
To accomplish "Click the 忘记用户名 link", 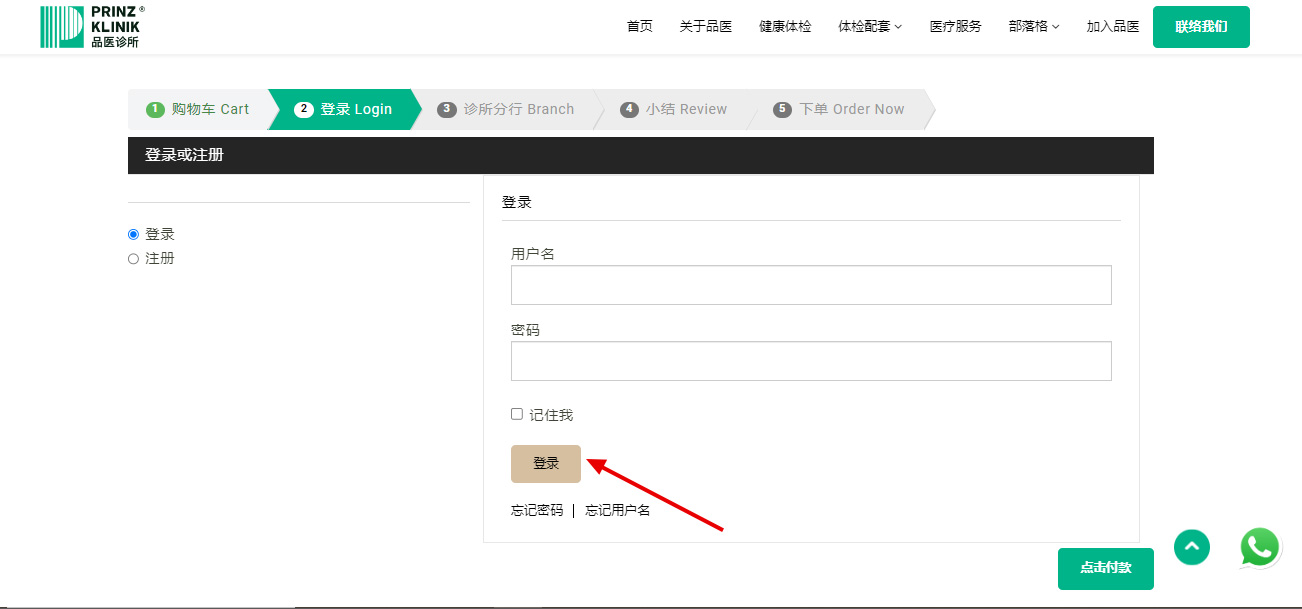I will point(617,511).
